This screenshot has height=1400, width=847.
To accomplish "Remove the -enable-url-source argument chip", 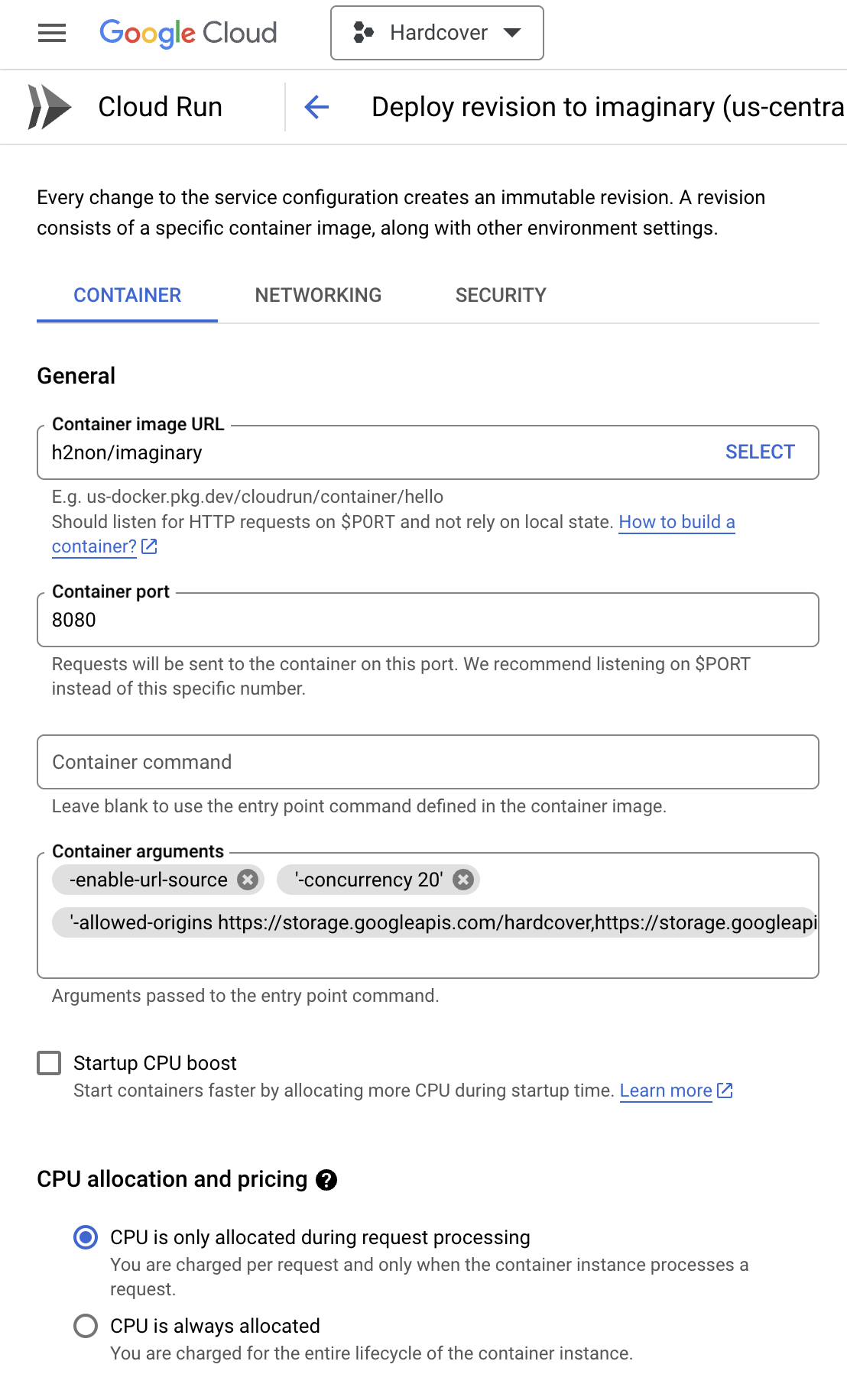I will point(247,880).
